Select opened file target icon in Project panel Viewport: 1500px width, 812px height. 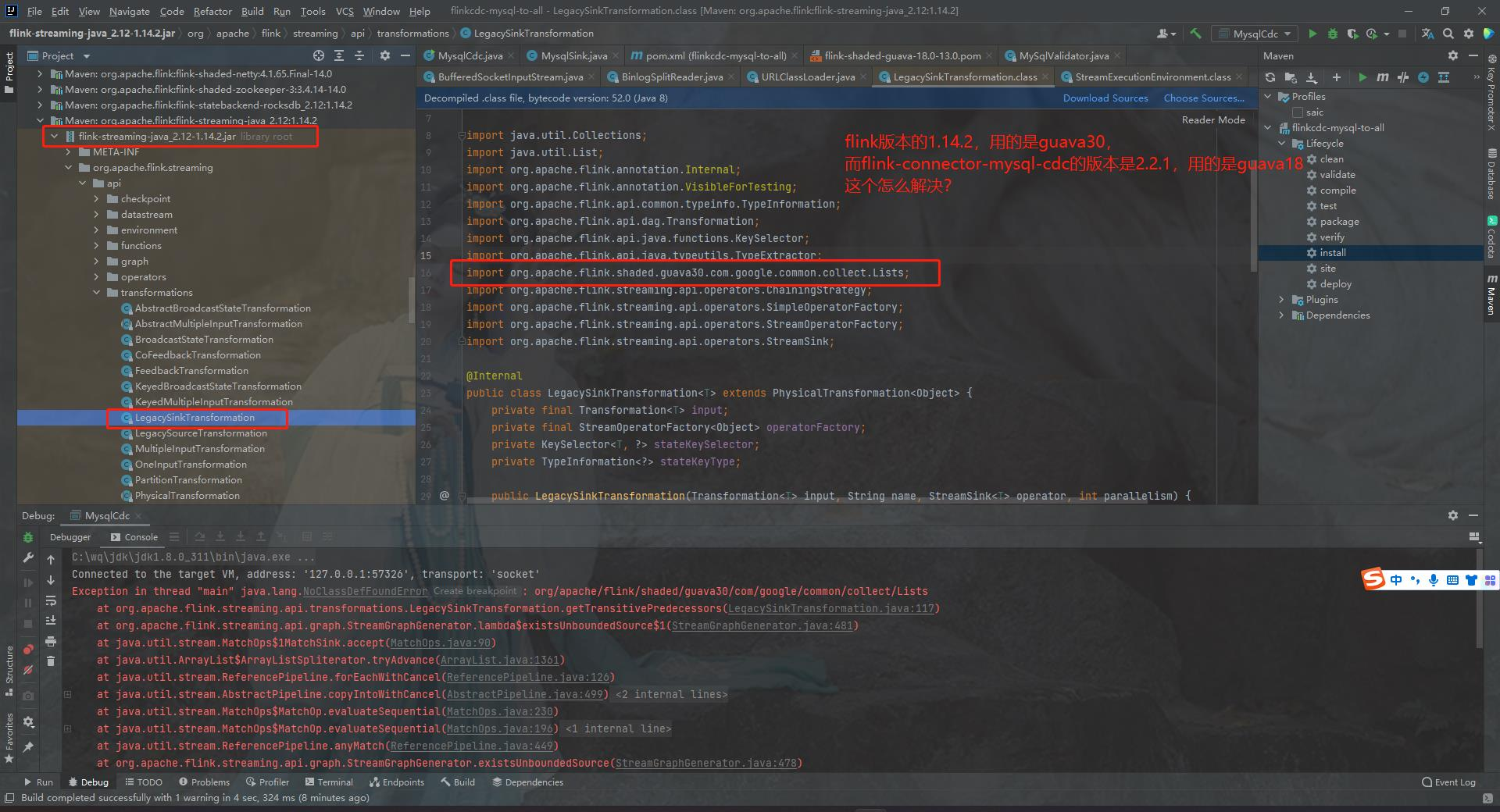click(319, 55)
